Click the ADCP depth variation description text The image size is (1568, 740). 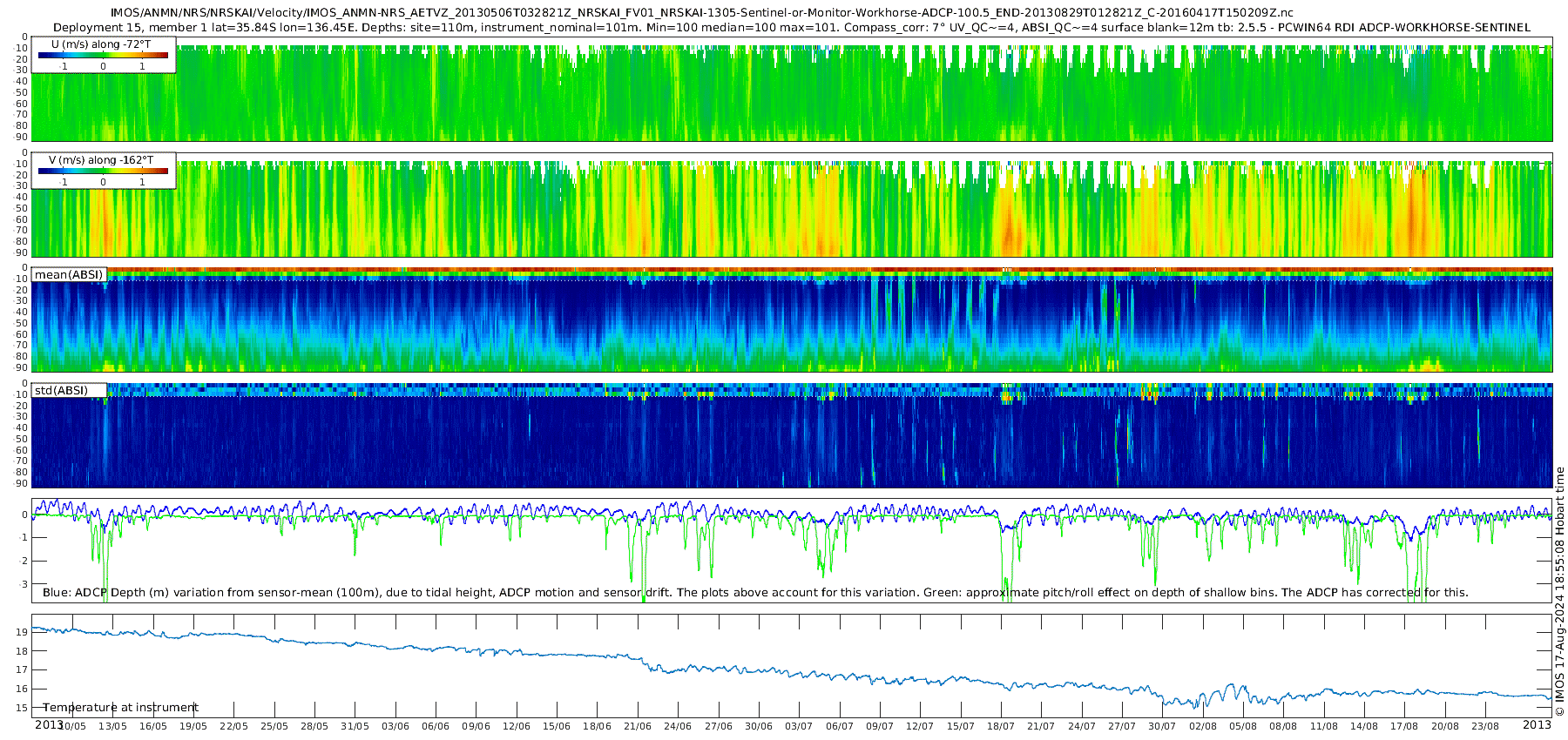755,593
